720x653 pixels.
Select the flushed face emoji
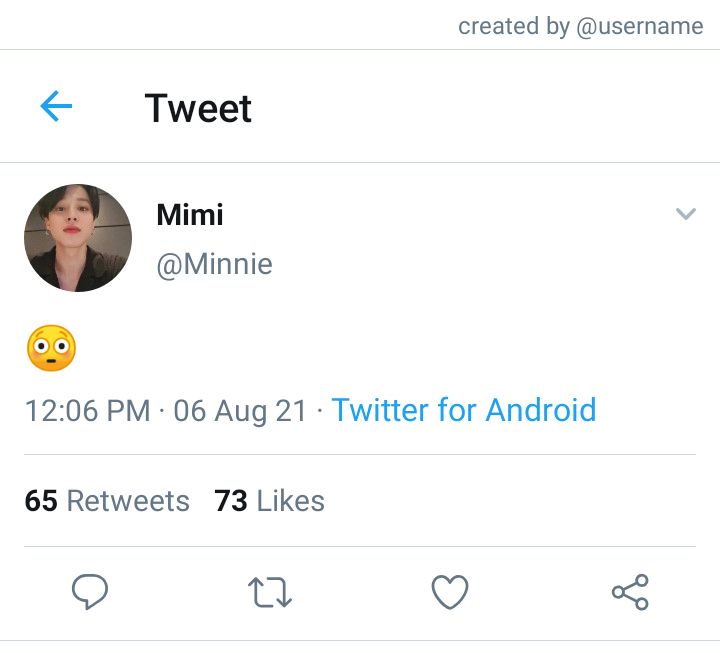point(51,348)
